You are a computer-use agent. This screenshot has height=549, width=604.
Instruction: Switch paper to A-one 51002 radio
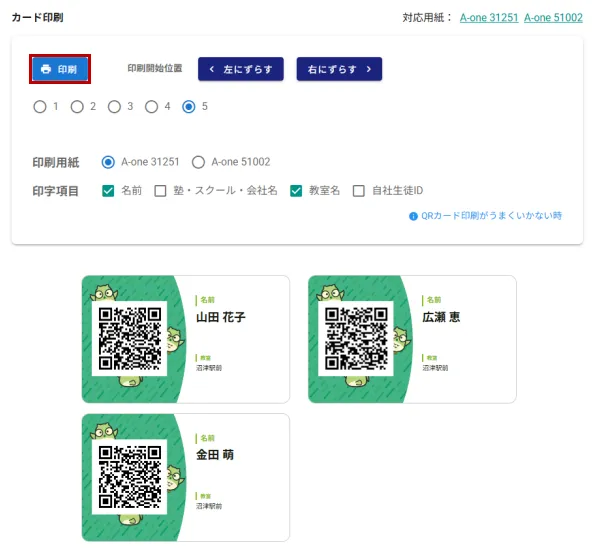199,162
